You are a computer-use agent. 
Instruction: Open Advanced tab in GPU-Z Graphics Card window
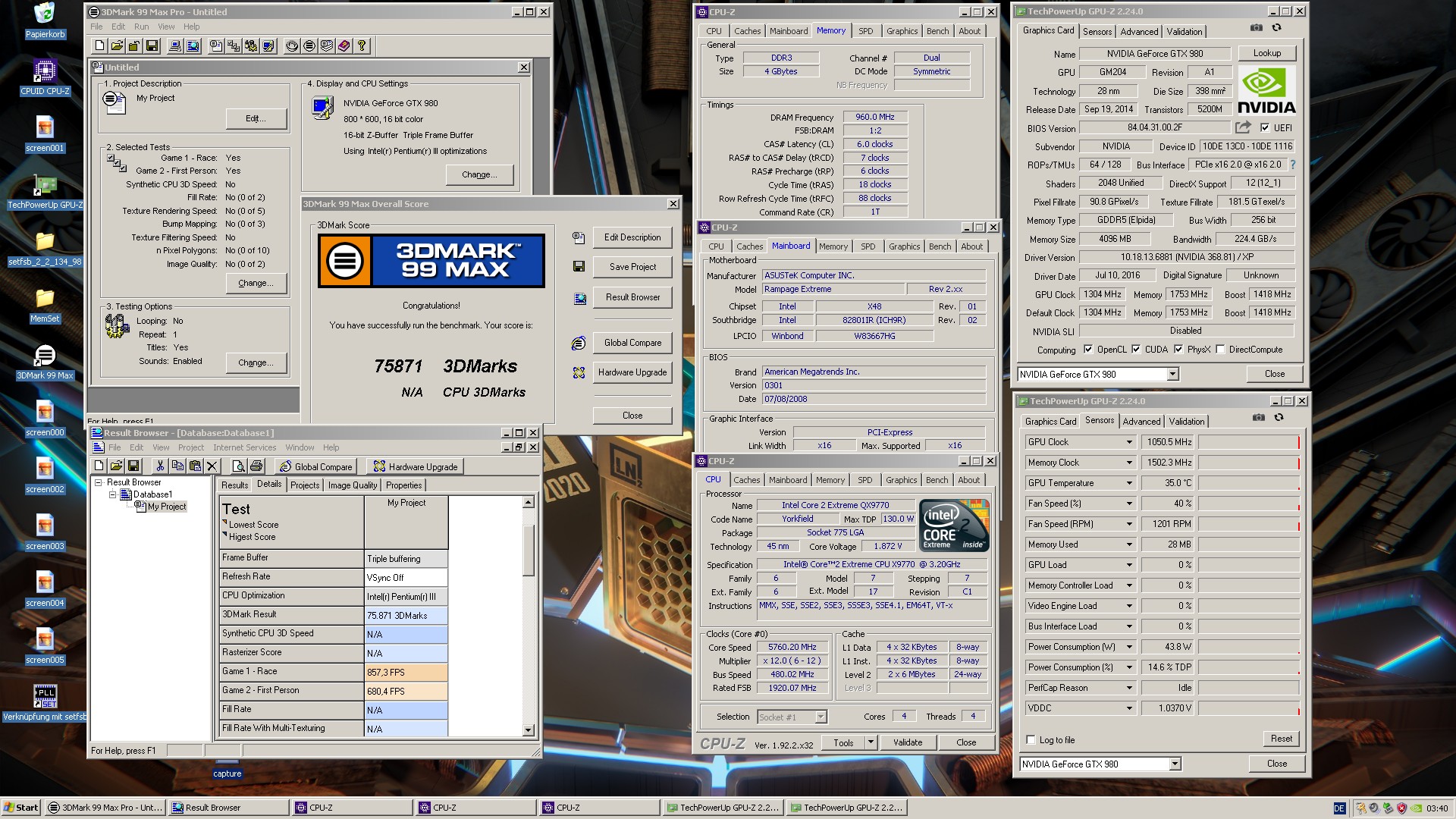[x=1139, y=32]
